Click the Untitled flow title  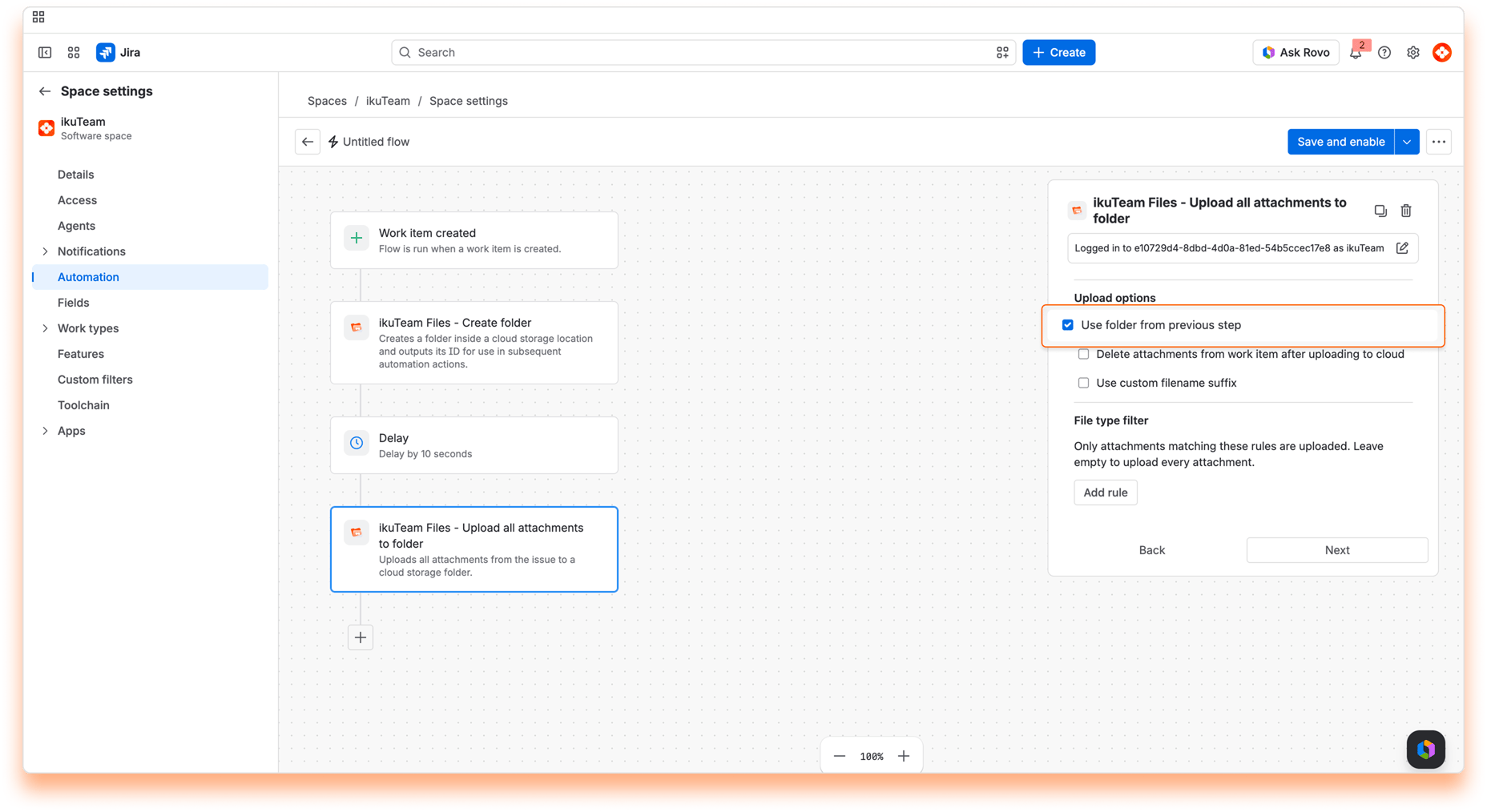[x=376, y=142]
